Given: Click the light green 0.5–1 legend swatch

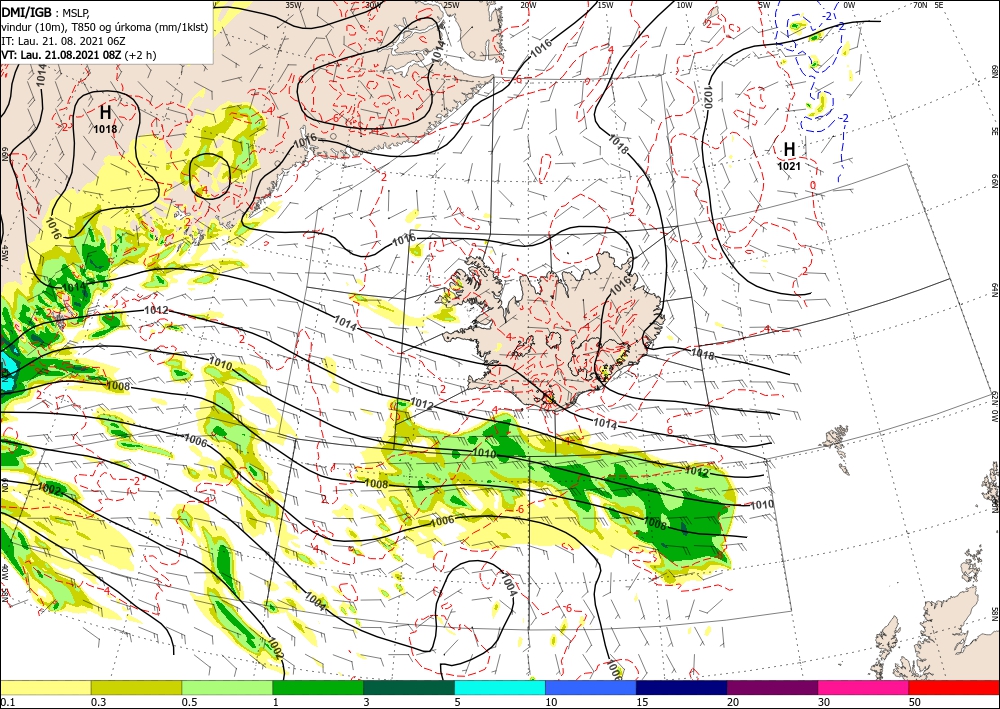Looking at the screenshot, I should [x=227, y=687].
